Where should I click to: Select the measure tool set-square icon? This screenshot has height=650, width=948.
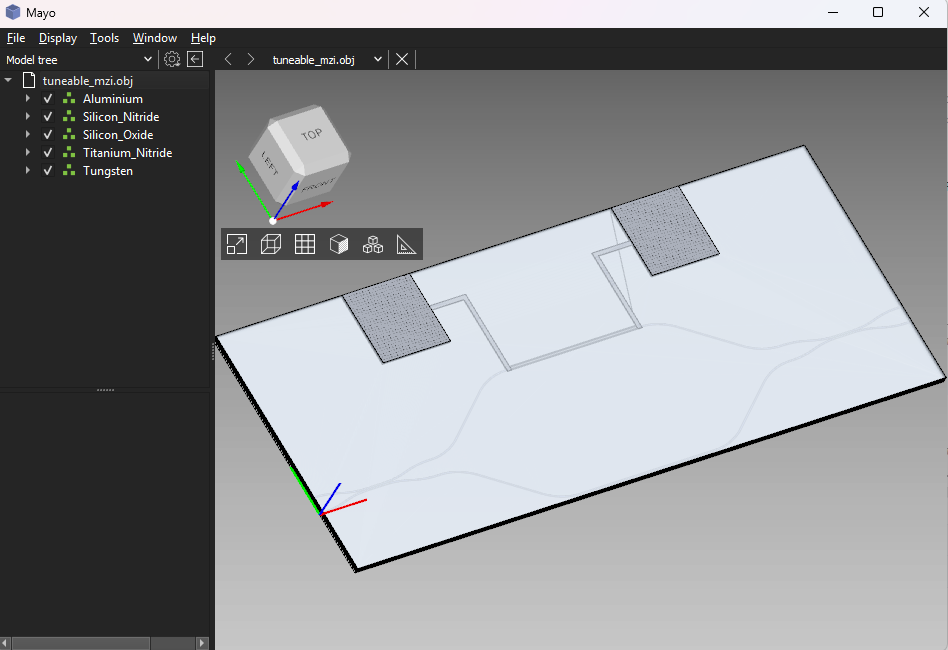406,244
